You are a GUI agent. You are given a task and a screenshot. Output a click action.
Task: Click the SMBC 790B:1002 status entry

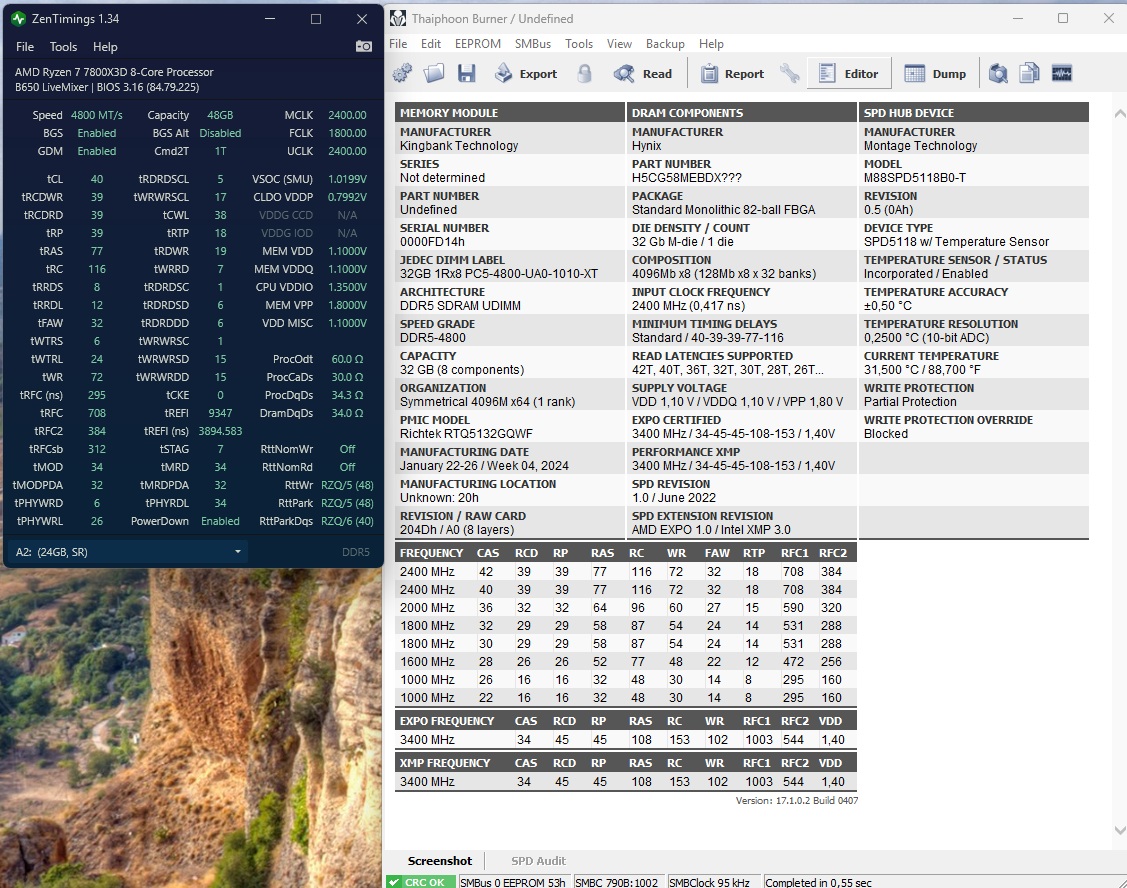click(x=616, y=882)
